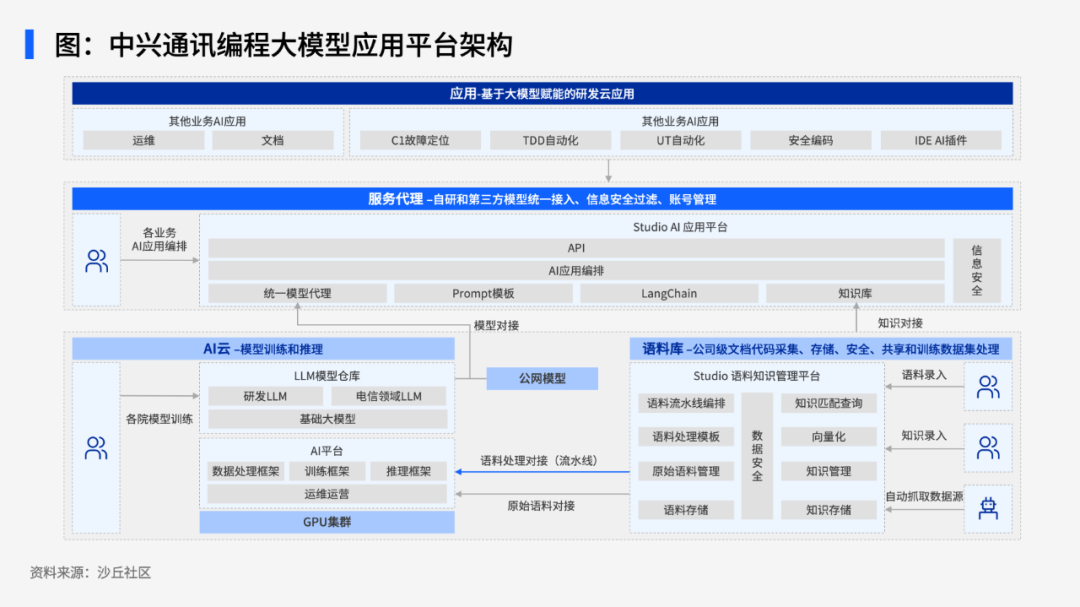Select the dark blue 应用 header bar
Screen dimensions: 1080x607
(x=542, y=94)
